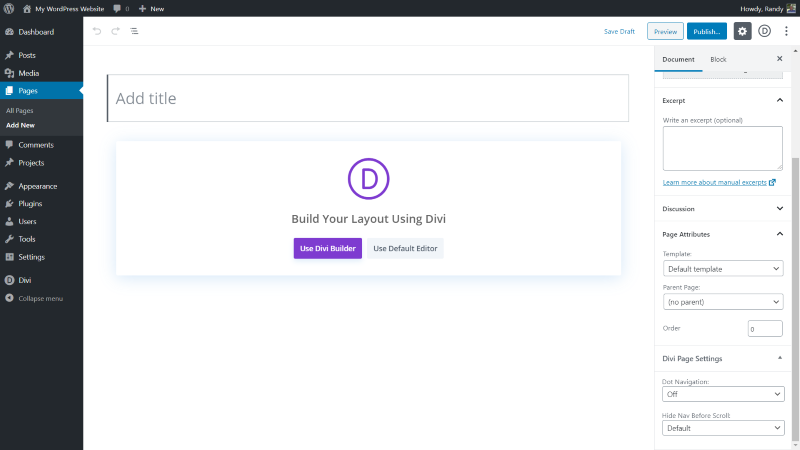This screenshot has width=800, height=450.
Task: Click Use Default Editor button
Action: click(x=405, y=248)
